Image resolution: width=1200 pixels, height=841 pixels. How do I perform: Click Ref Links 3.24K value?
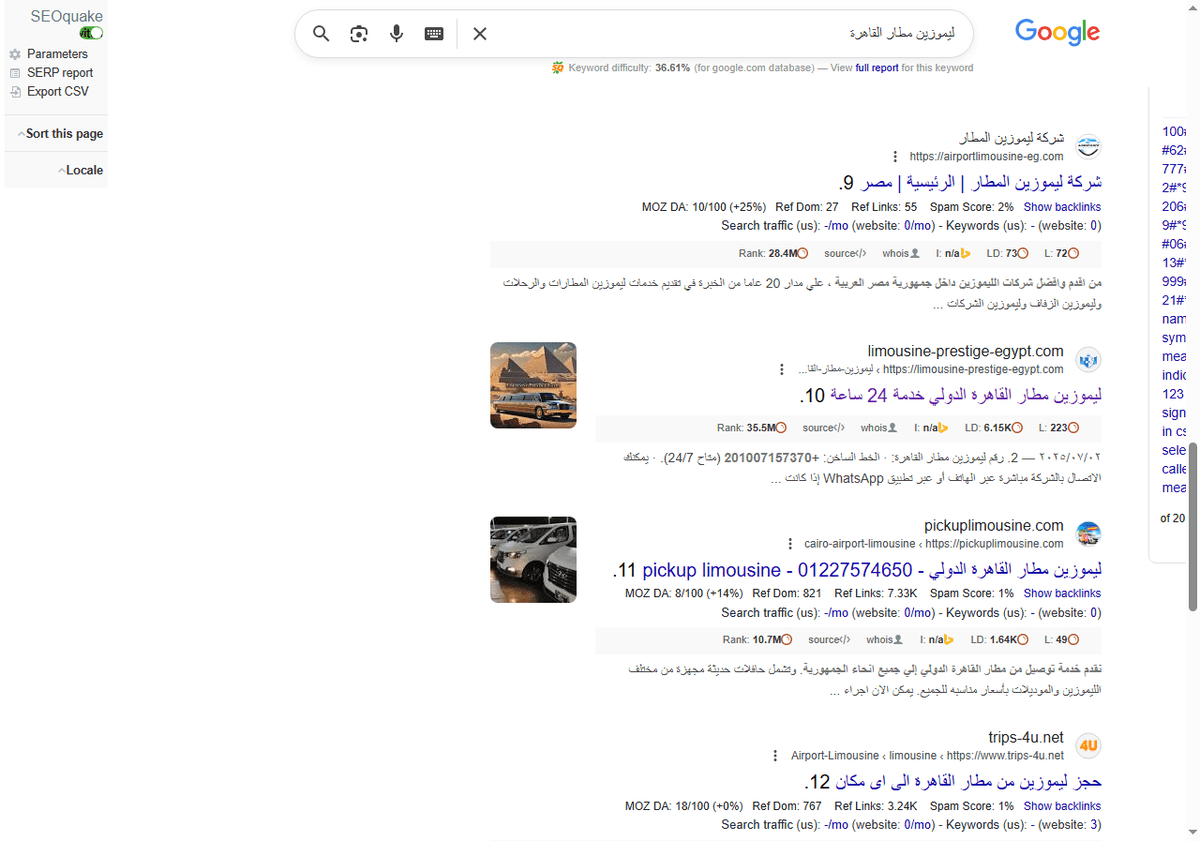(903, 806)
